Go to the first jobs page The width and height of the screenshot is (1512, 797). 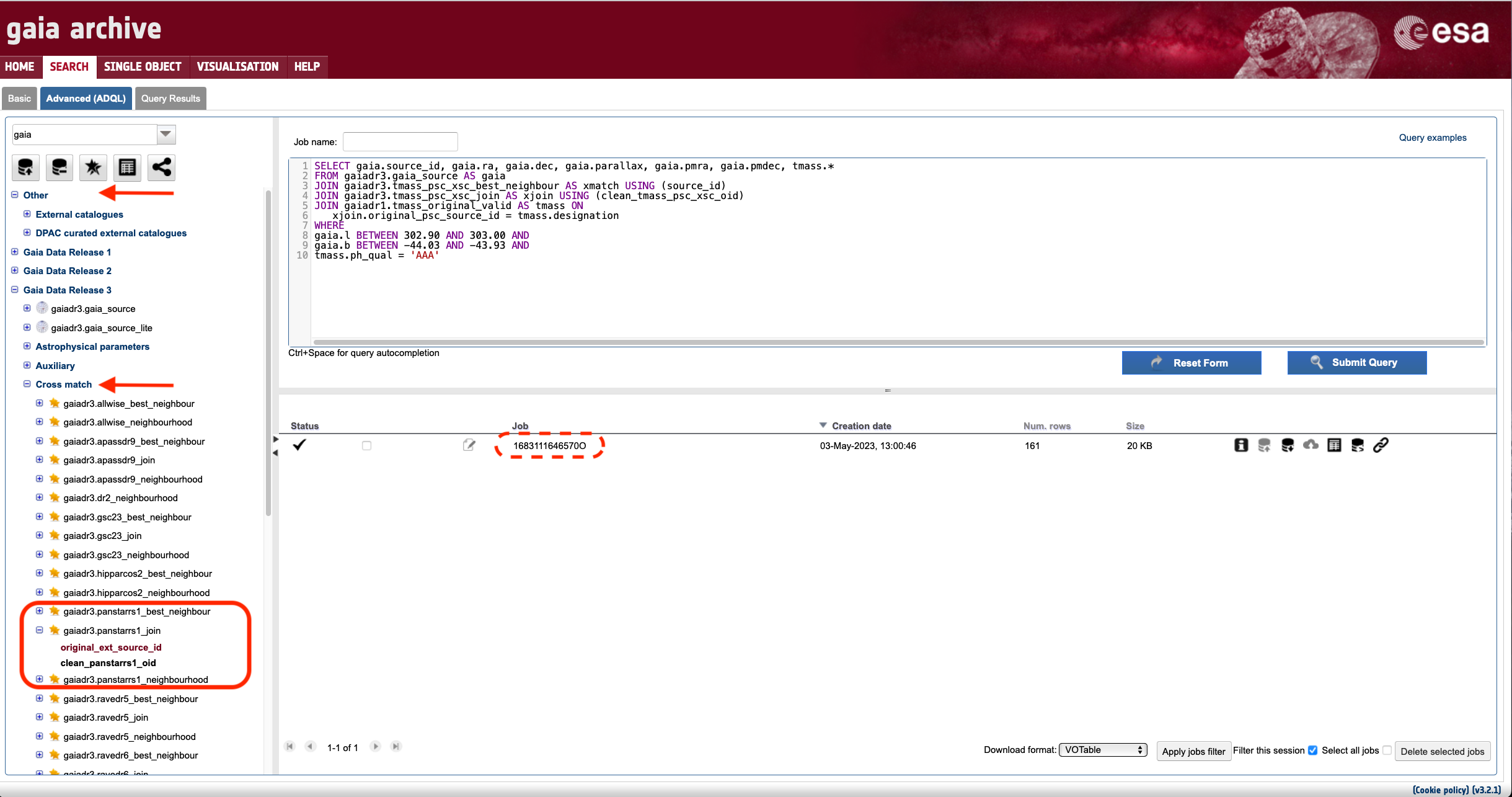pyautogui.click(x=290, y=746)
